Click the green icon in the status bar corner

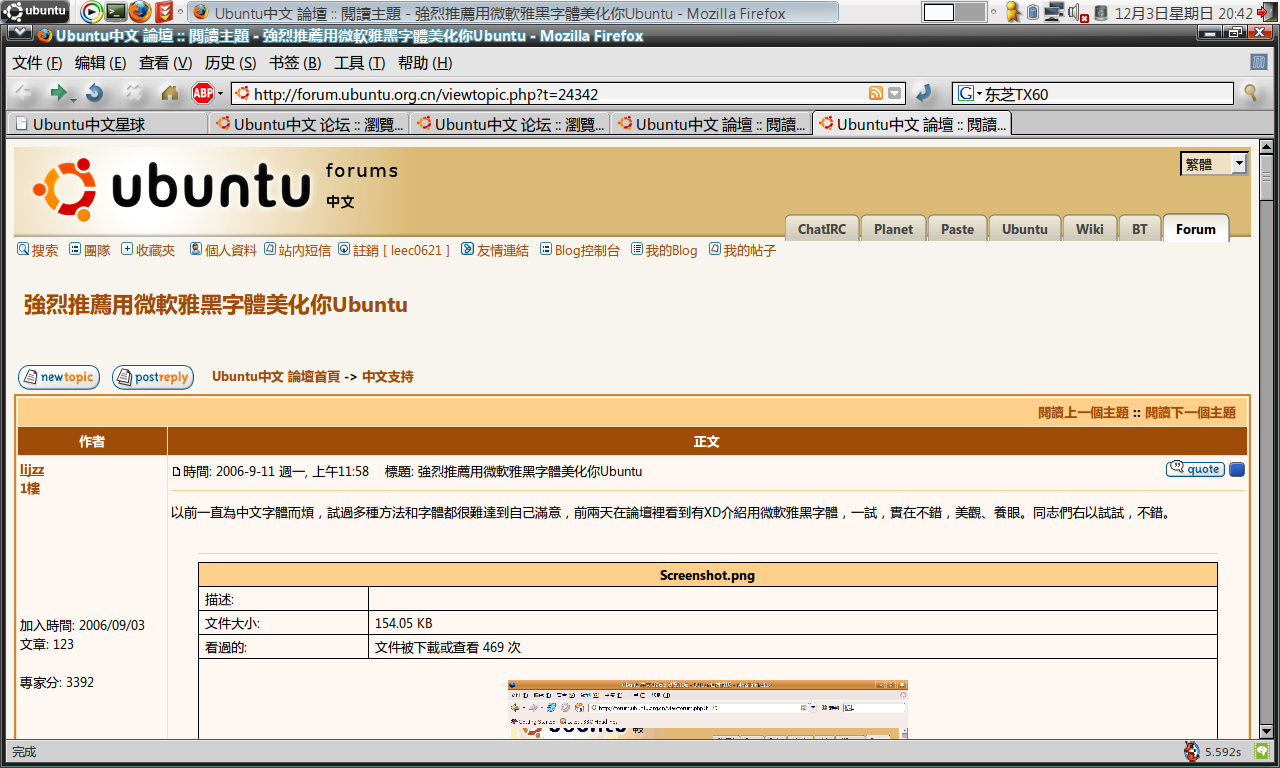1262,752
